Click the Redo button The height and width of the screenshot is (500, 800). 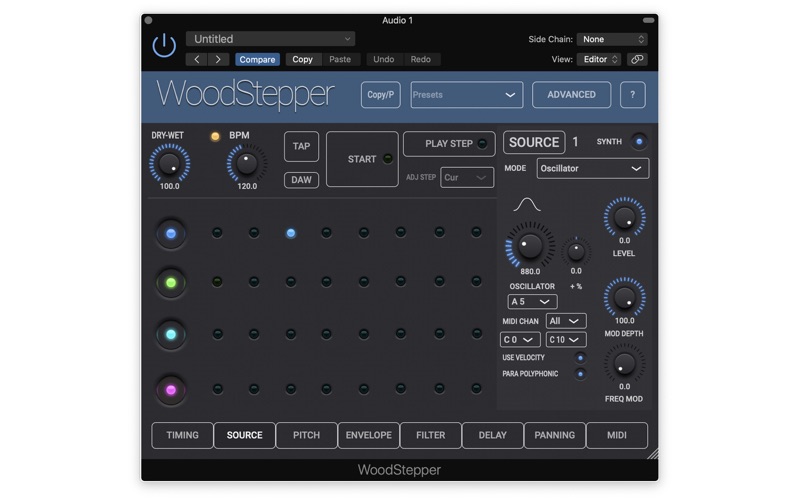pos(421,60)
